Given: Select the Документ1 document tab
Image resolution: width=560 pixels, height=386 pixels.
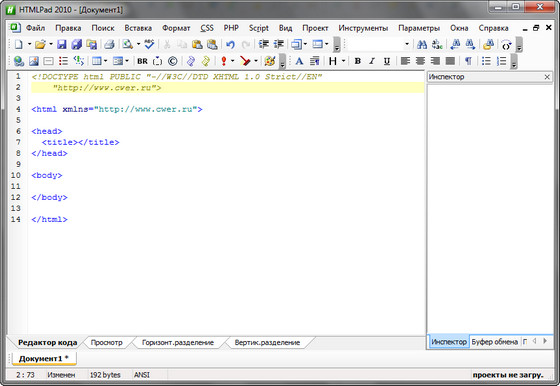Looking at the screenshot, I should pyautogui.click(x=44, y=359).
